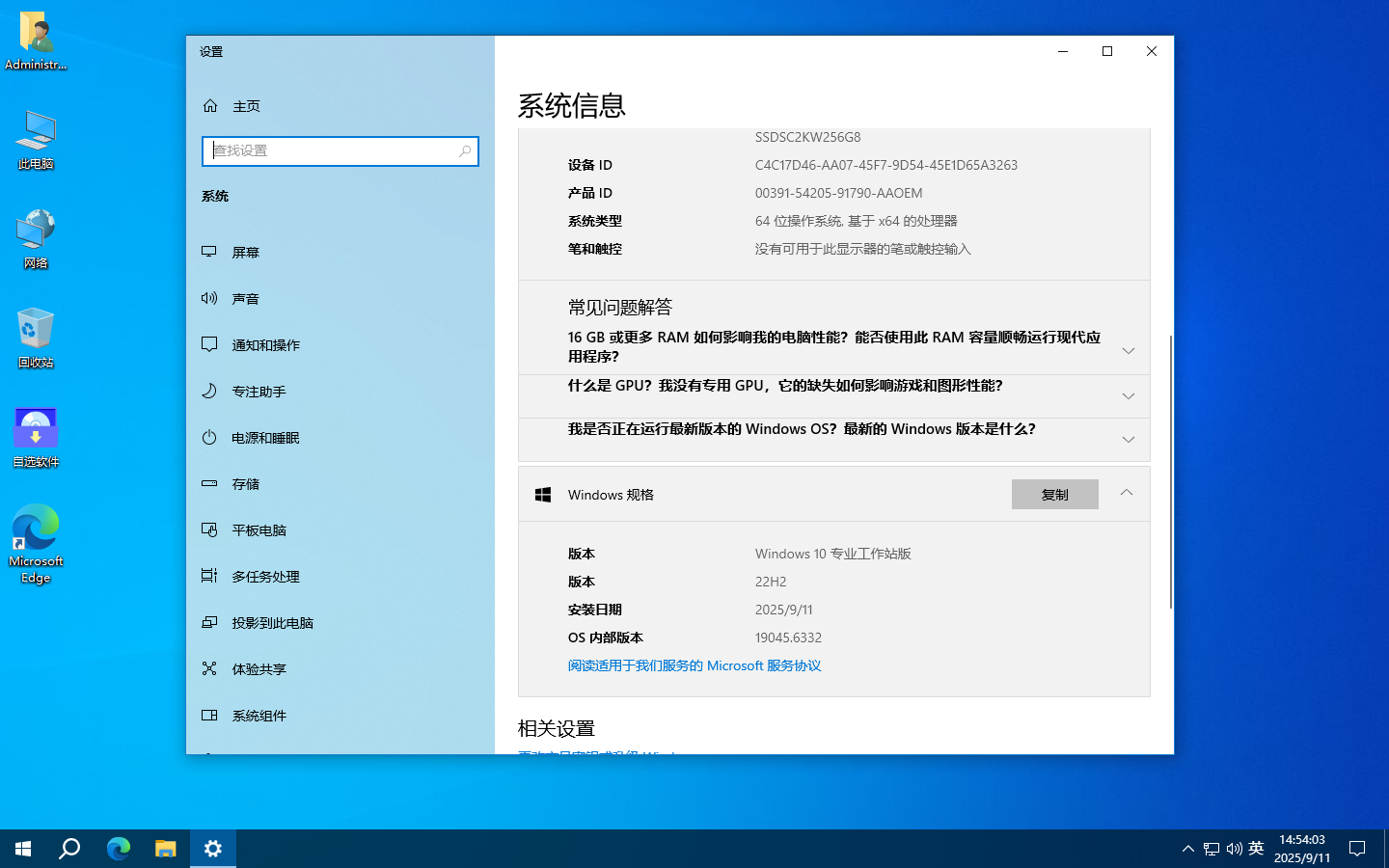Expand the 16 GB RAM FAQ question
This screenshot has height=868, width=1389.
(1128, 351)
